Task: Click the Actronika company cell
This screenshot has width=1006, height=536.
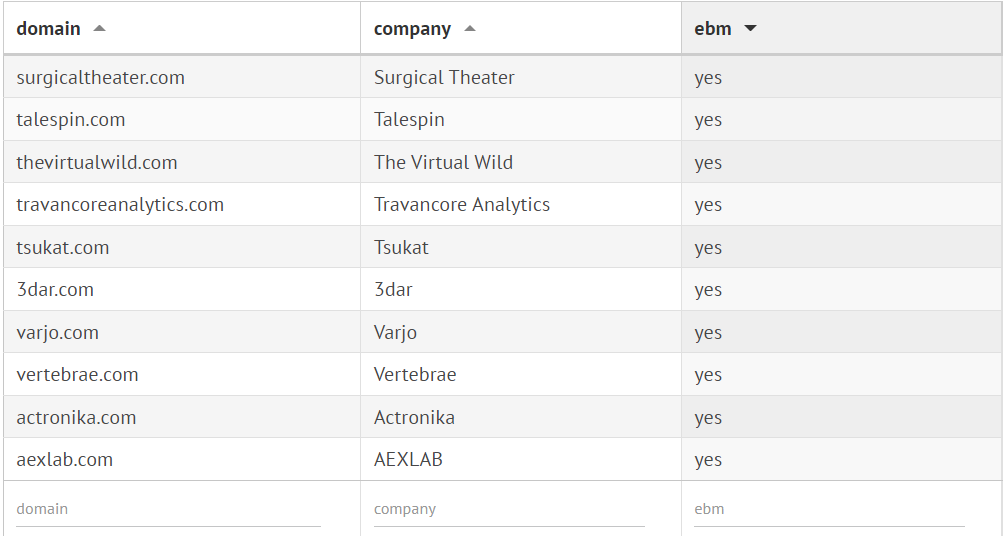Action: [414, 418]
